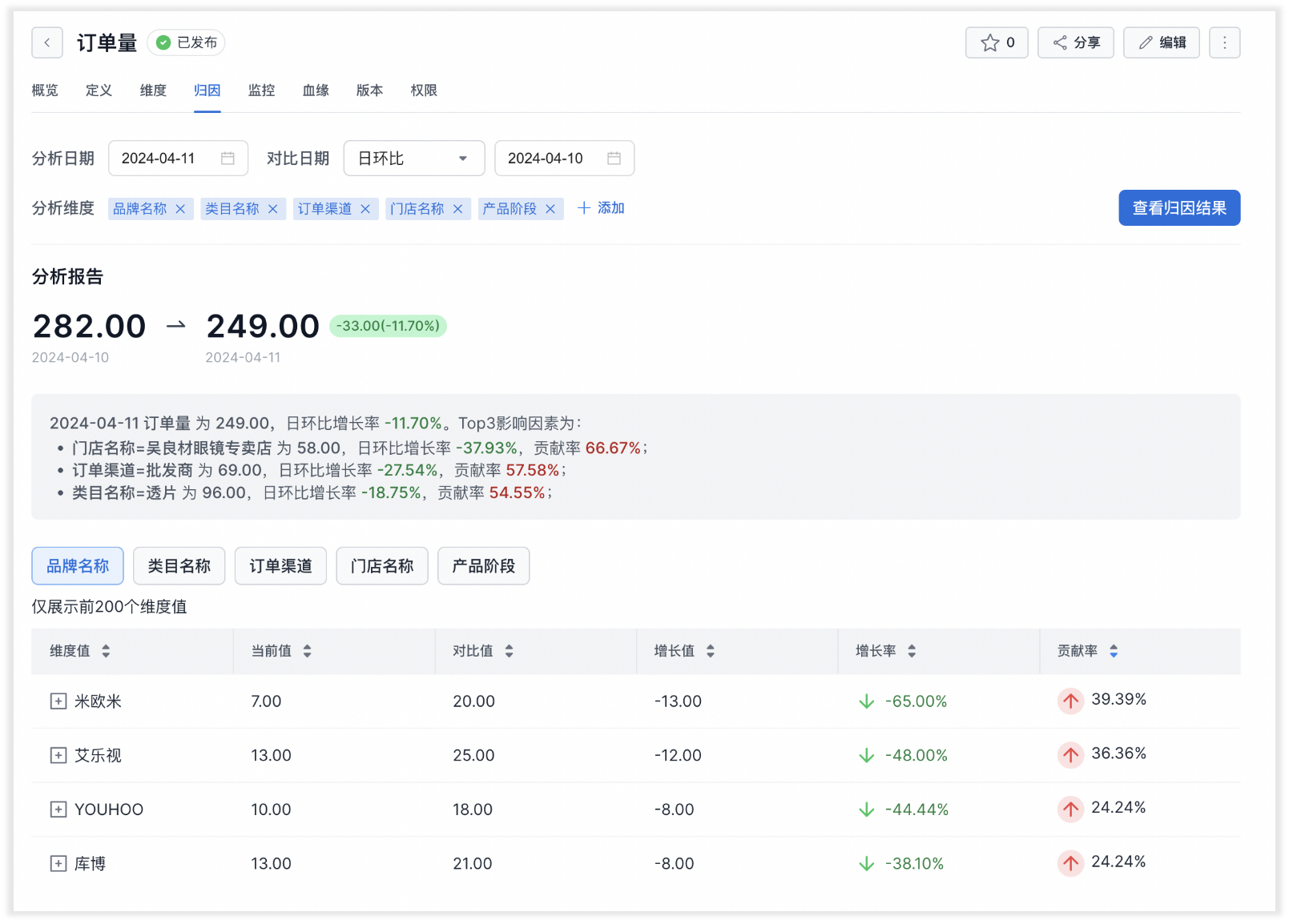Sort the table by 增长率 column
The height and width of the screenshot is (924, 1289).
911,652
